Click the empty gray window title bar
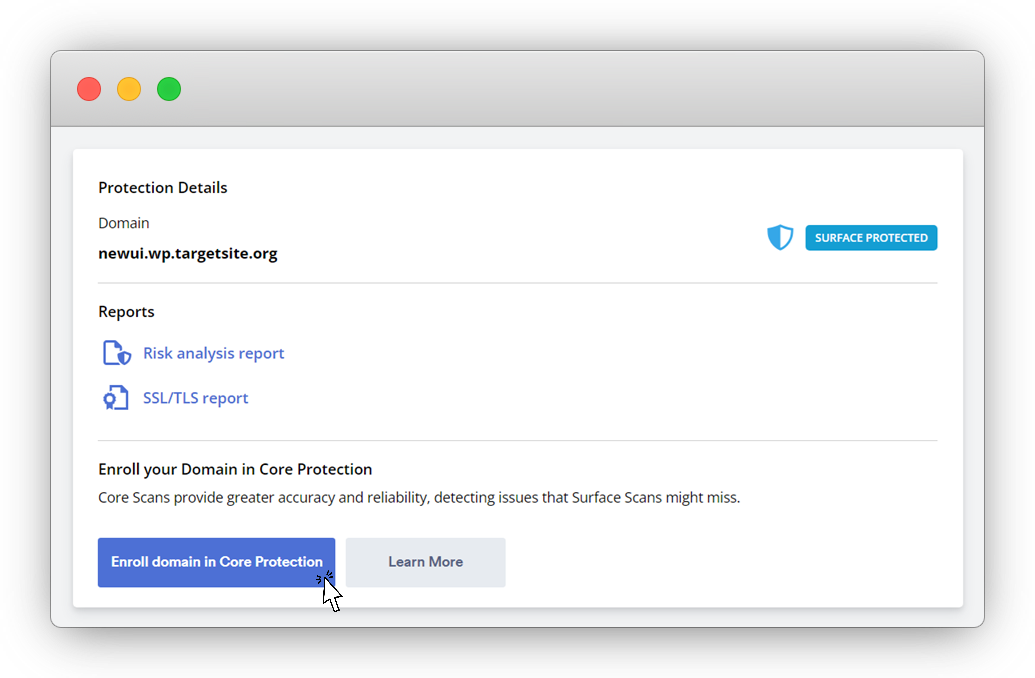Viewport: 1035px width, 678px height. coord(580,89)
